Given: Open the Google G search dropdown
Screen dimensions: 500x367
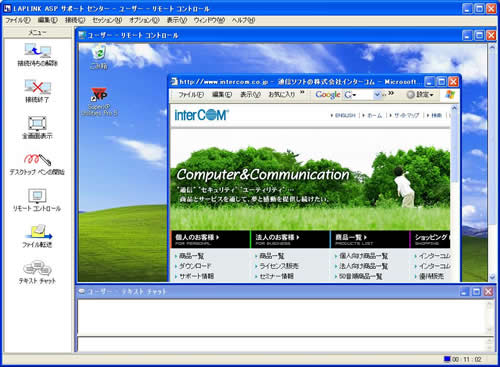Looking at the screenshot, I should (x=351, y=95).
